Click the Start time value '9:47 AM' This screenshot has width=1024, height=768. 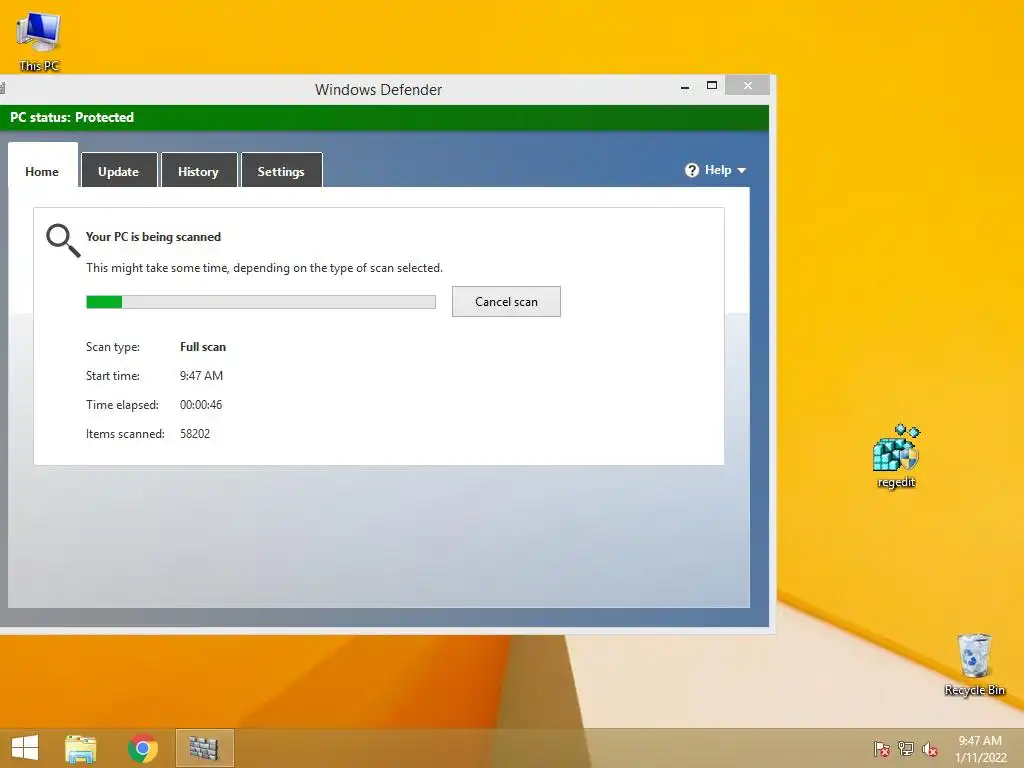(201, 376)
